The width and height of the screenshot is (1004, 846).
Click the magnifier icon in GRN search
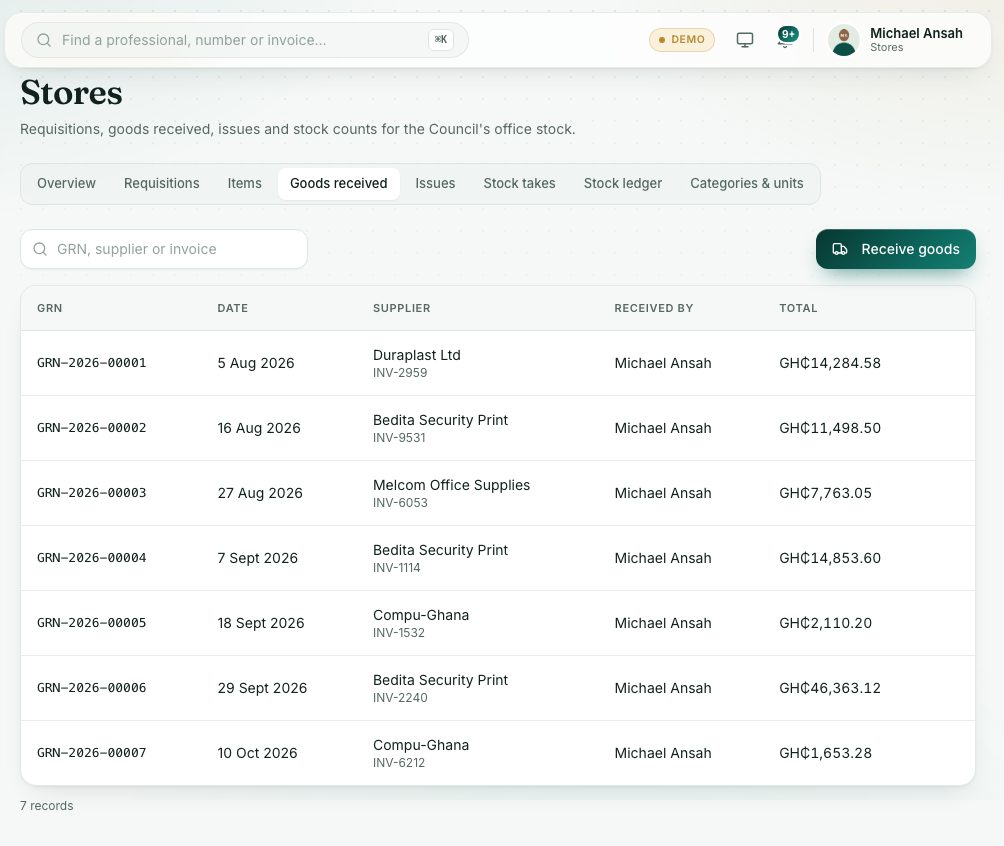point(40,249)
